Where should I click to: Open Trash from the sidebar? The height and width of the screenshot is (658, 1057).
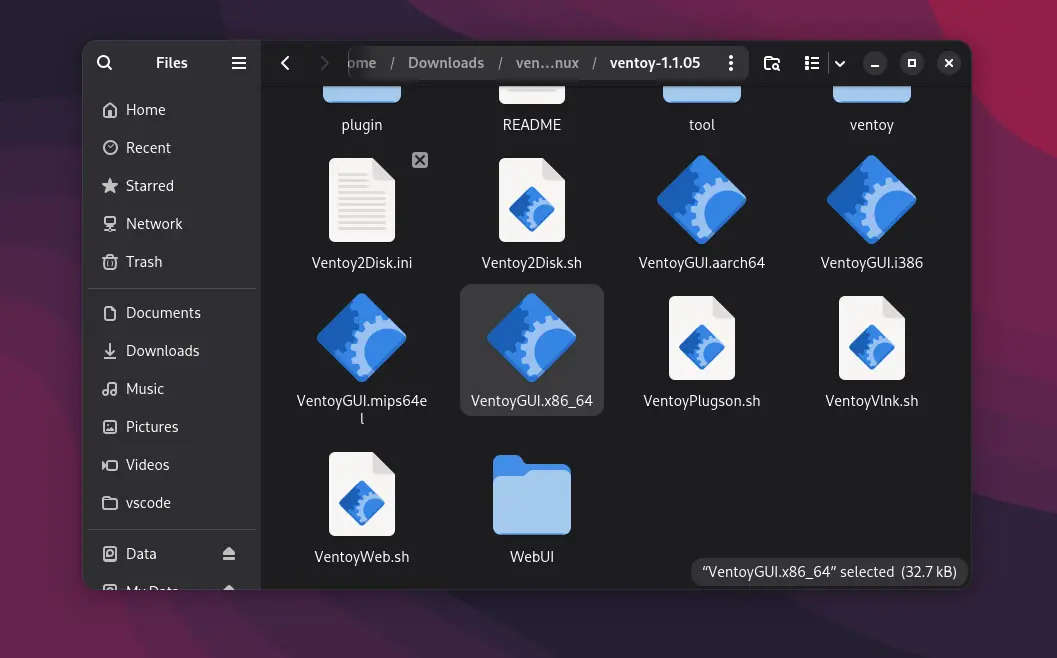143,262
